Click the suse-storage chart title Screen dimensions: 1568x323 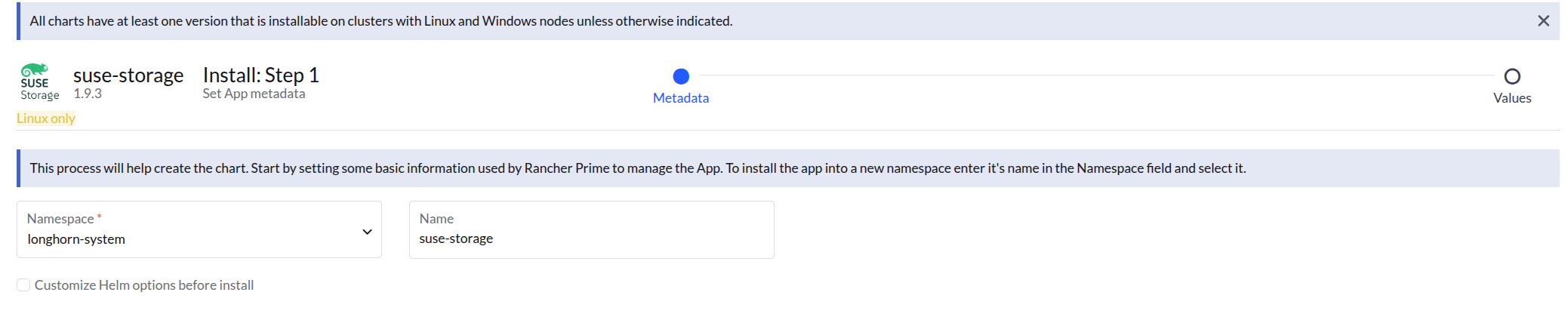pyautogui.click(x=128, y=75)
